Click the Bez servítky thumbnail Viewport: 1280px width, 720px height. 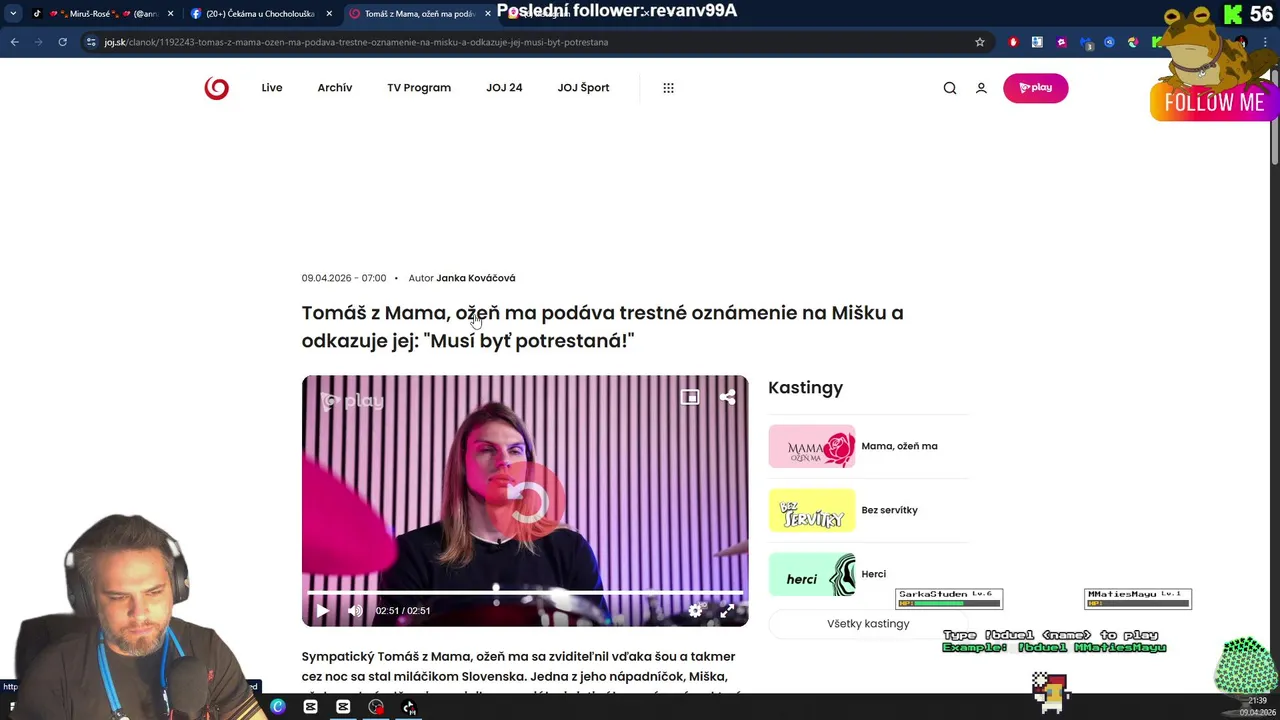[x=812, y=510]
